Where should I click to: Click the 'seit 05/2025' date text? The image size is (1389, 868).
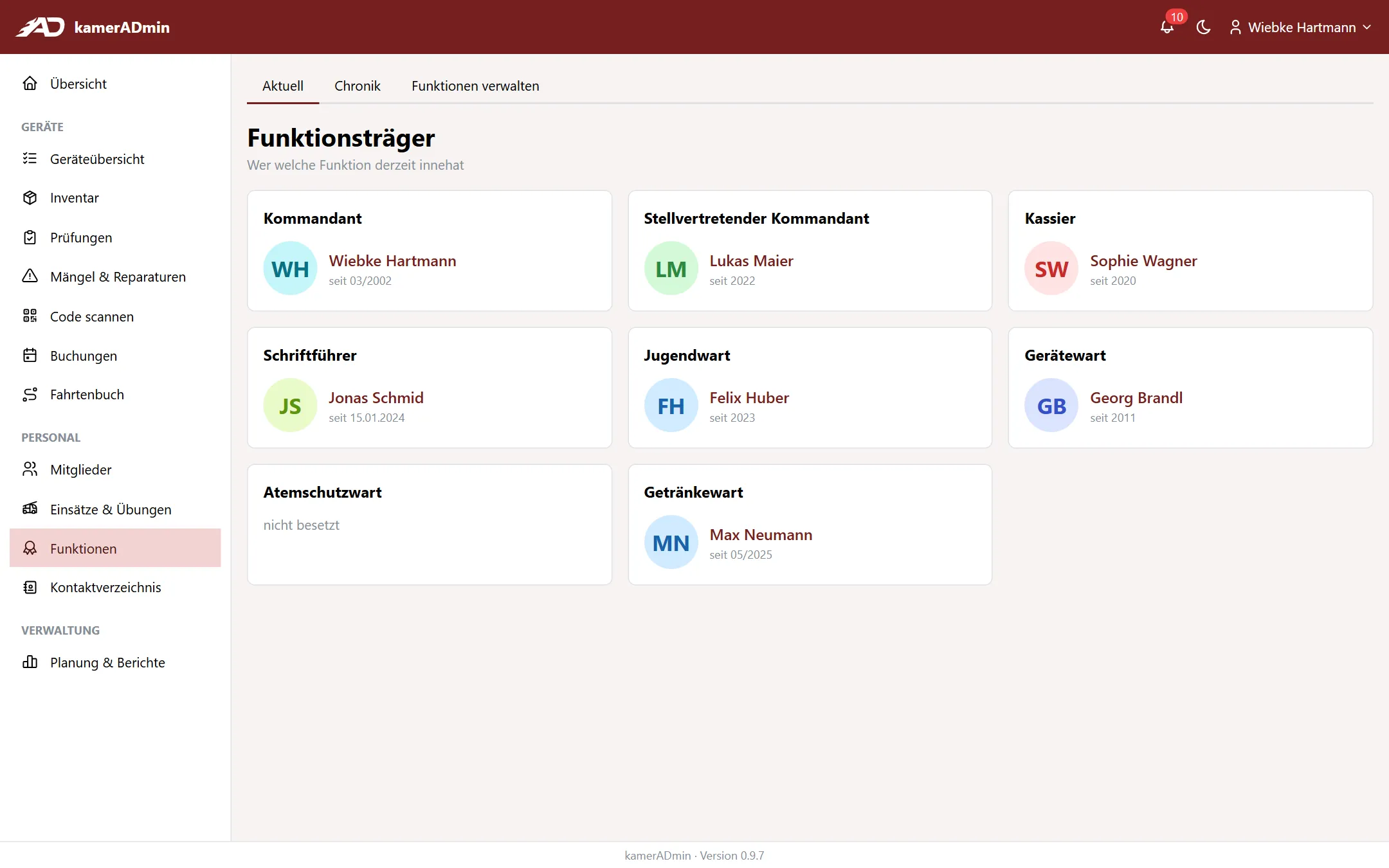[x=741, y=554]
